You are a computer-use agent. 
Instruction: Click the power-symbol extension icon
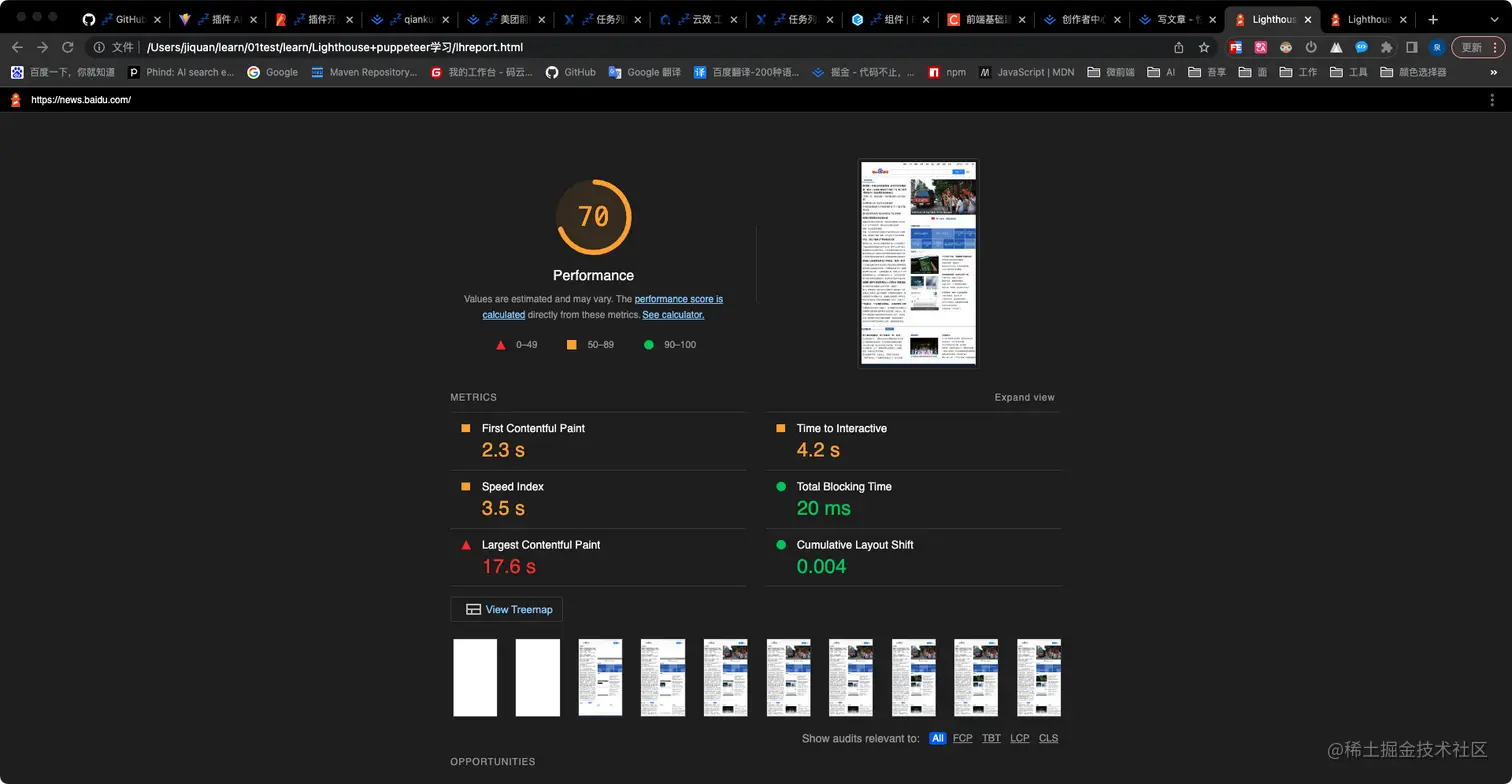(1311, 47)
